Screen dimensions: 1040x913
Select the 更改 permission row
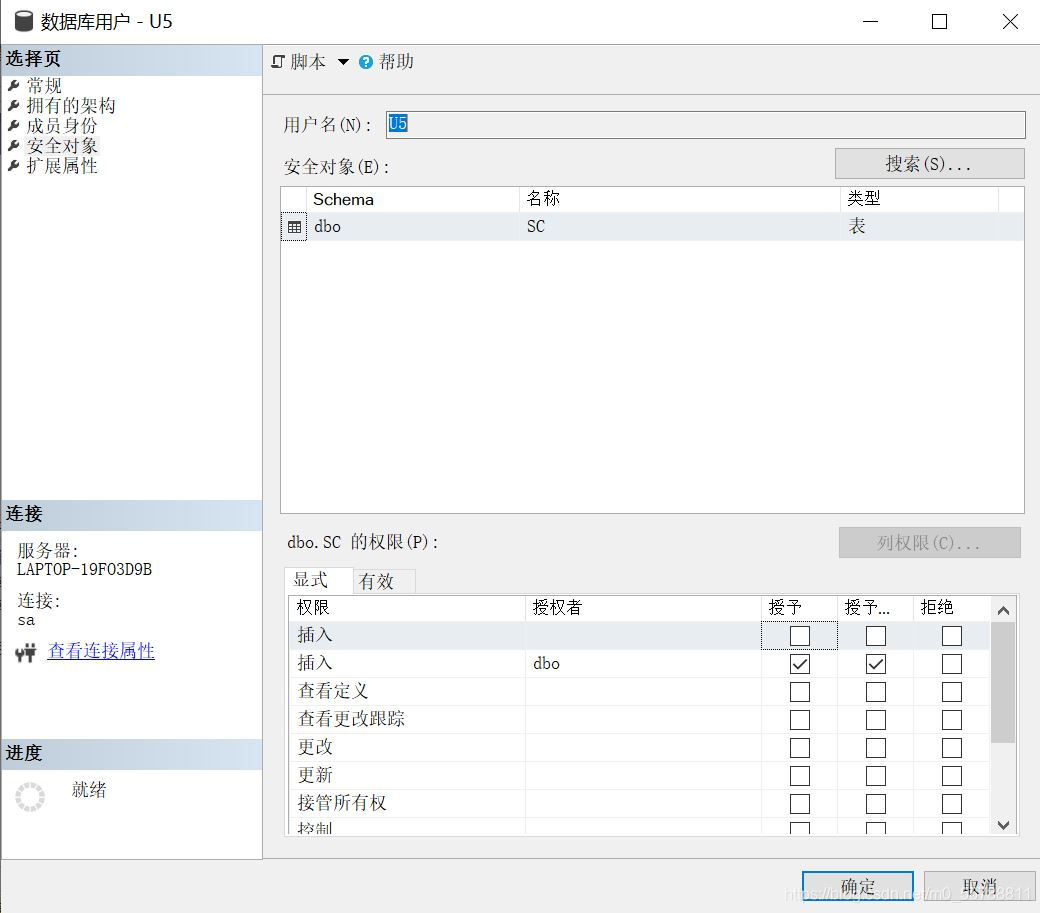(639, 748)
